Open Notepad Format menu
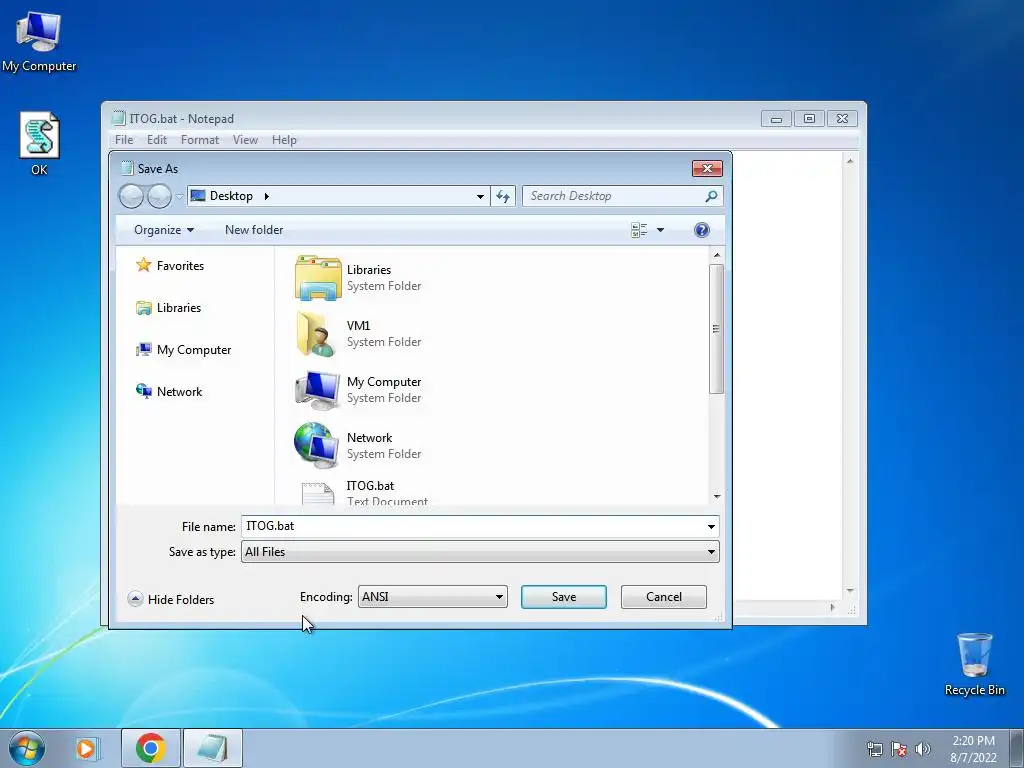Screen dimensions: 1024x768 pos(200,140)
